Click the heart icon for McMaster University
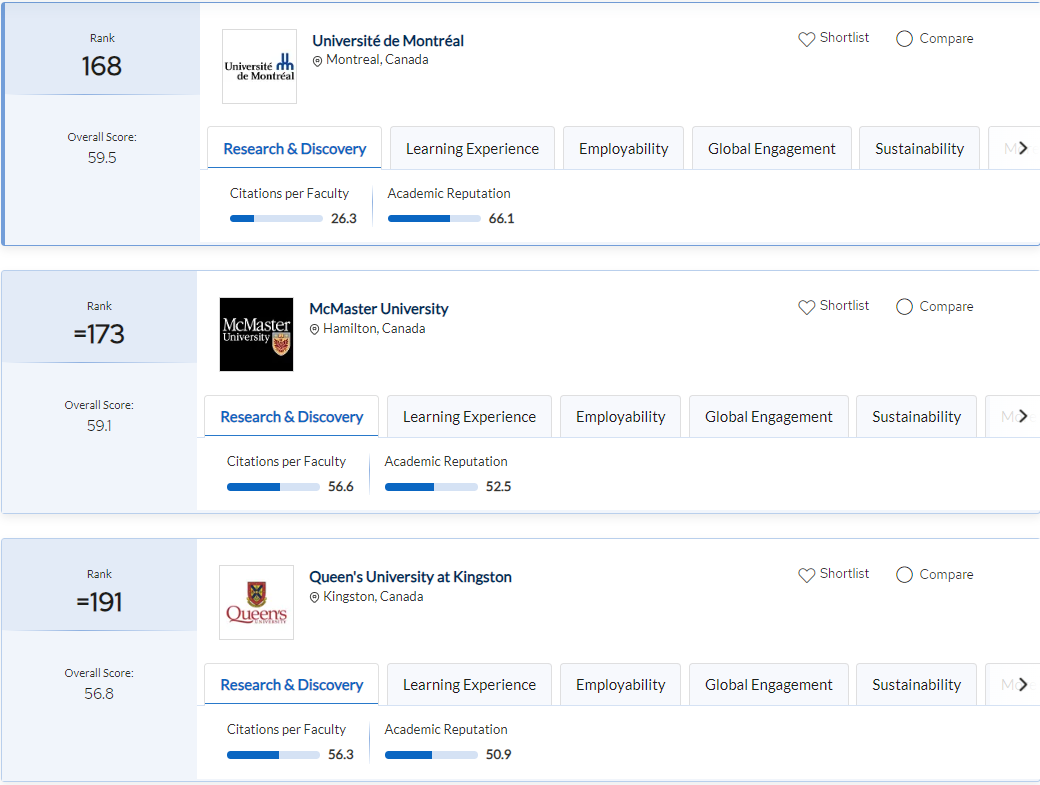The height and width of the screenshot is (785, 1040). (x=807, y=307)
